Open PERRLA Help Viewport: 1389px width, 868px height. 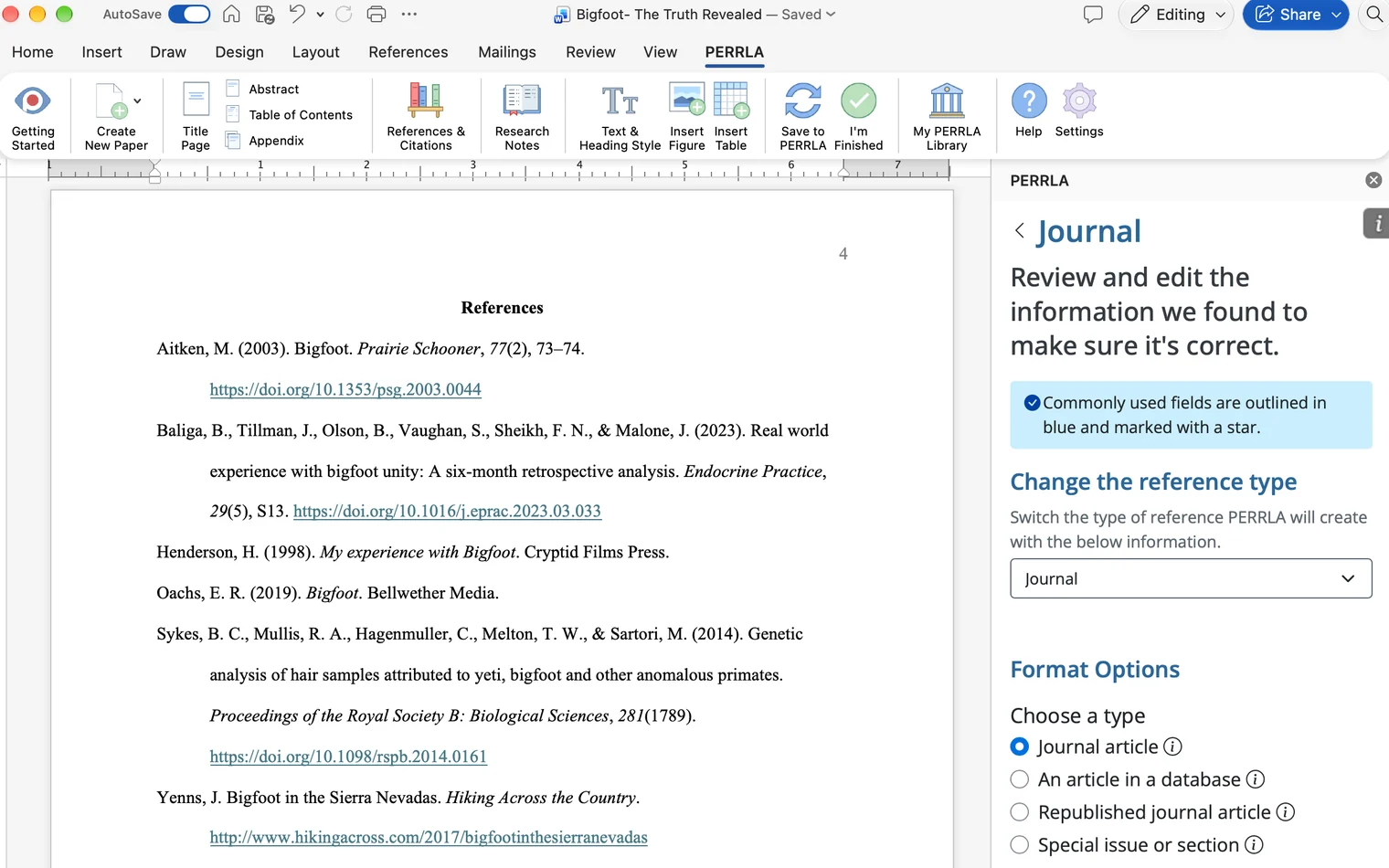tap(1029, 111)
